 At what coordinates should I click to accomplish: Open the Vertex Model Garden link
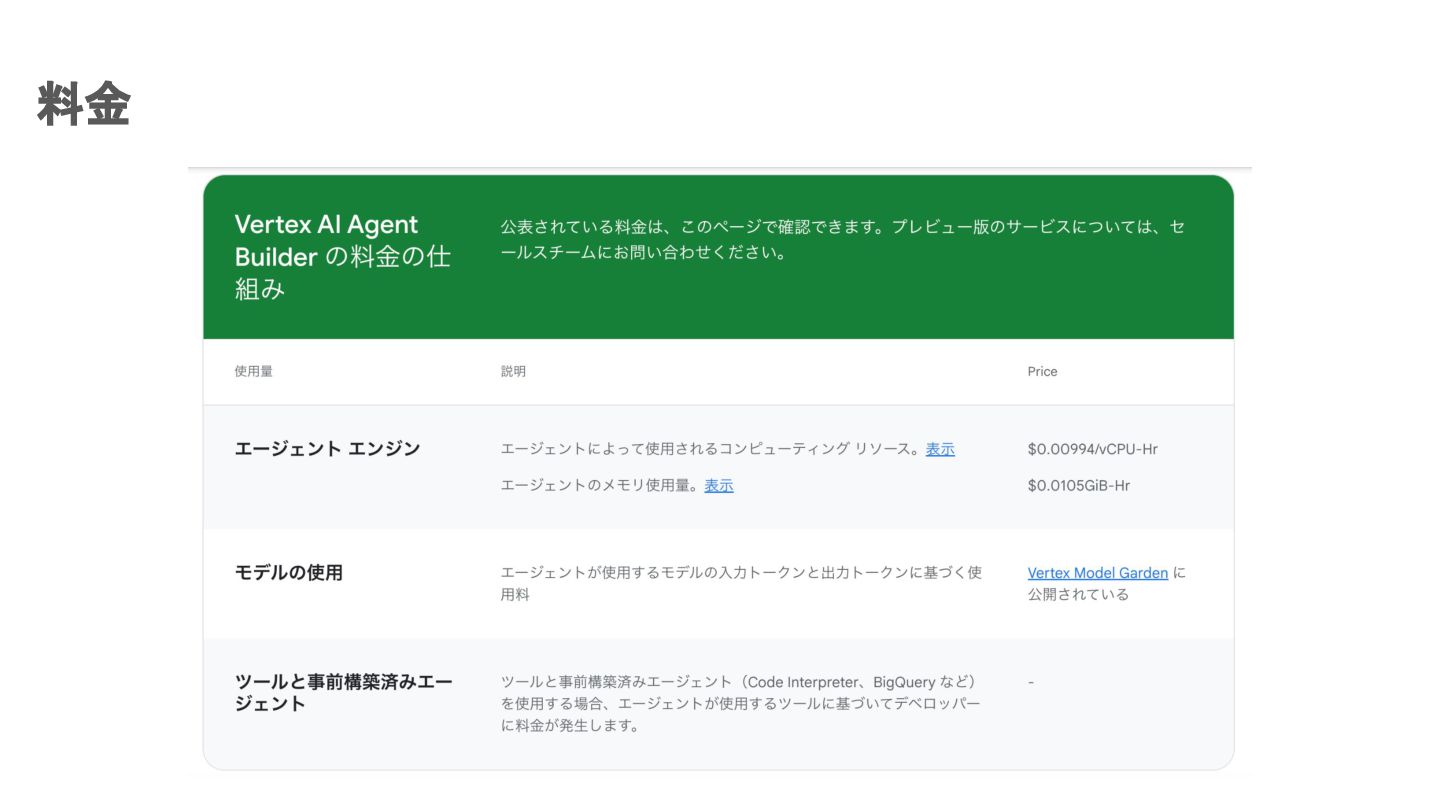1097,573
